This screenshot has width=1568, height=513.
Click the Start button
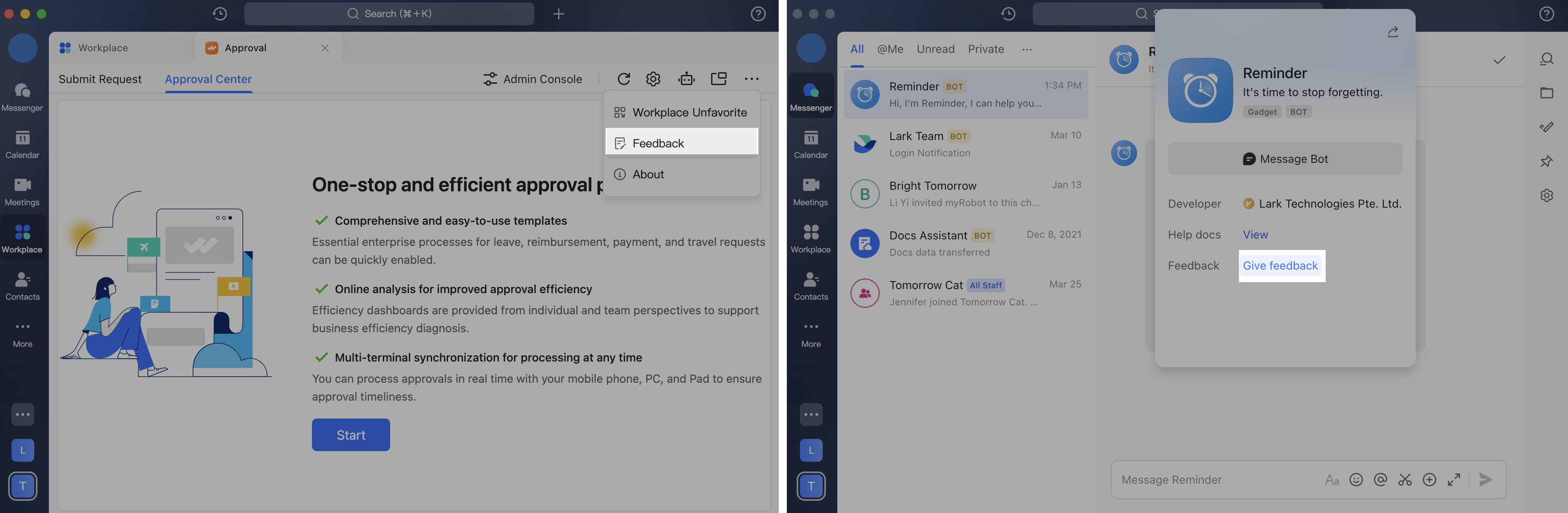pyautogui.click(x=351, y=434)
